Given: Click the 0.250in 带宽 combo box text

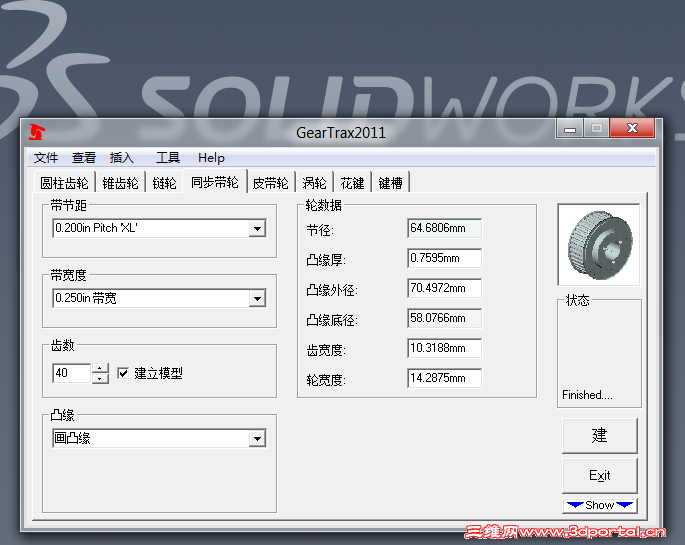Looking at the screenshot, I should (x=86, y=298).
